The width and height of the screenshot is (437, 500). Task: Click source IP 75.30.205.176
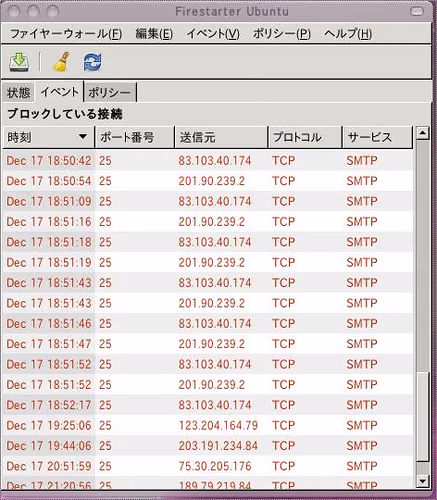coord(215,466)
